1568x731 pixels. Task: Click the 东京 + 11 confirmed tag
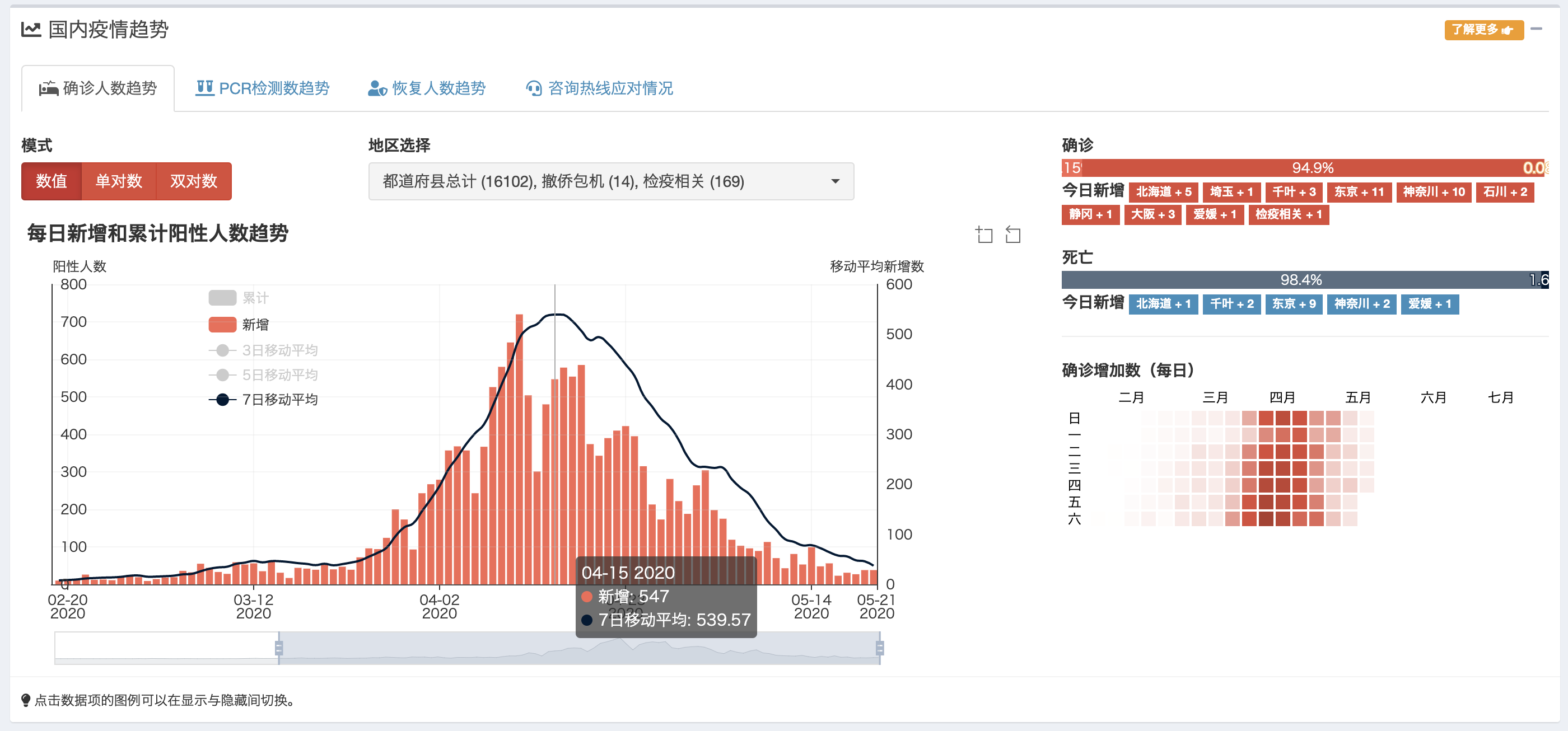(x=1359, y=192)
